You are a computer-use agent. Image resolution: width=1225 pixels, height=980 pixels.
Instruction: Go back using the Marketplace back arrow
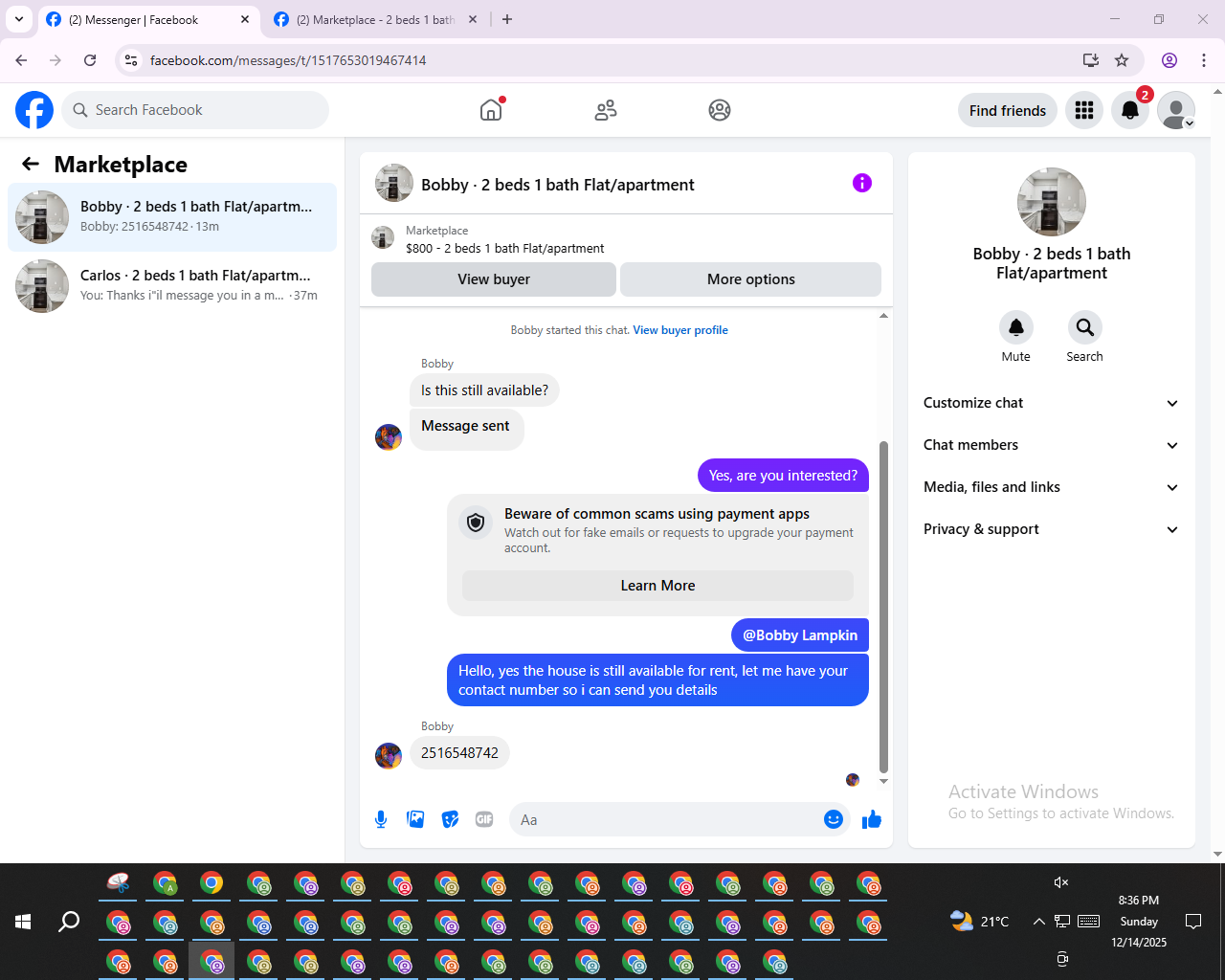coord(31,164)
